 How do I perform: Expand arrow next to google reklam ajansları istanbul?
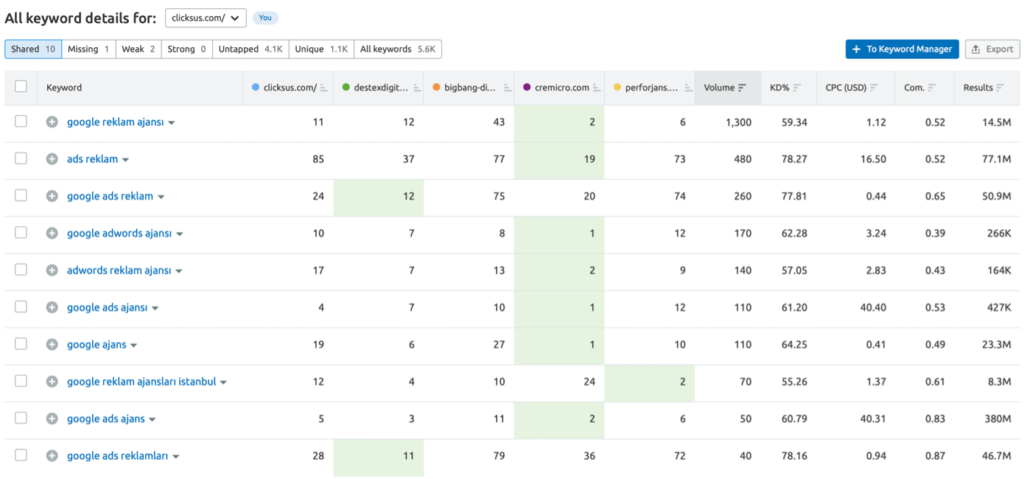point(223,382)
